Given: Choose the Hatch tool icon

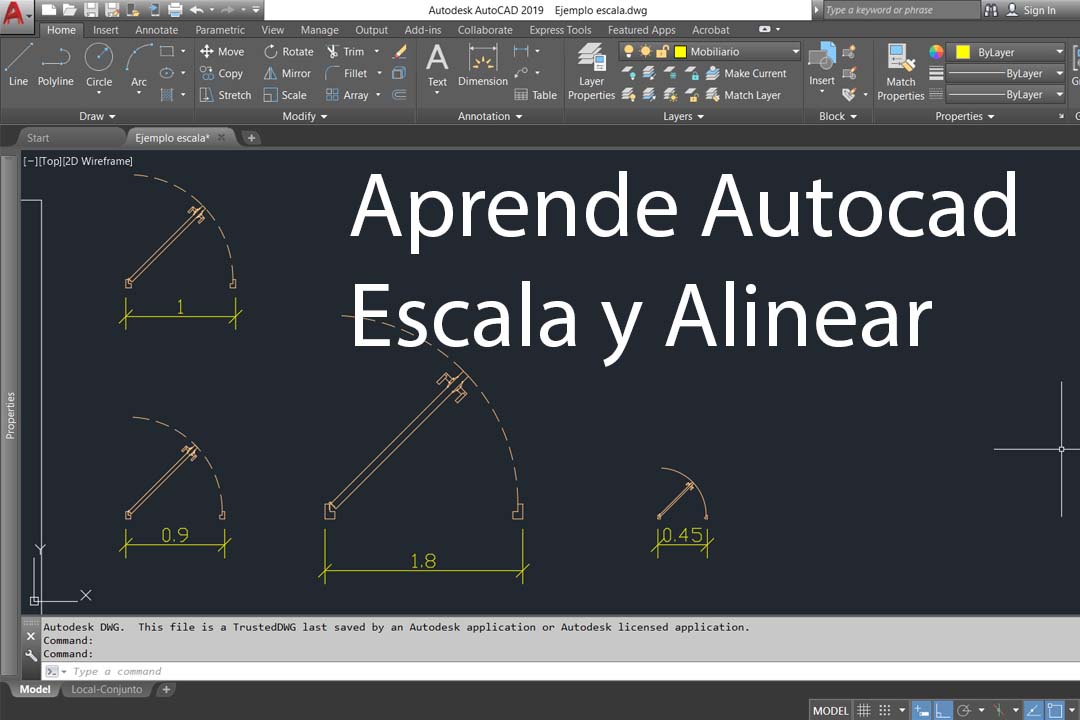Looking at the screenshot, I should pyautogui.click(x=167, y=94).
